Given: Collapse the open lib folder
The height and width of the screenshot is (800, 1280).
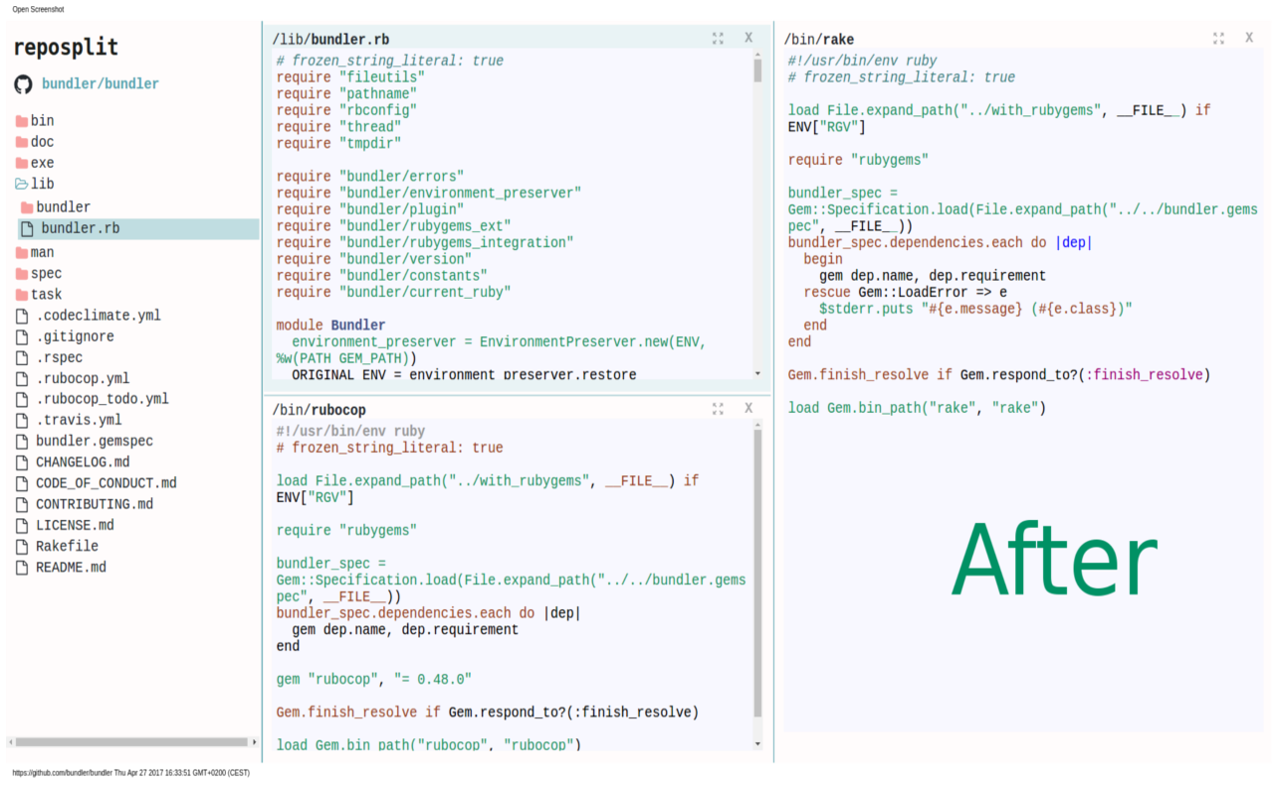Looking at the screenshot, I should pos(35,184).
